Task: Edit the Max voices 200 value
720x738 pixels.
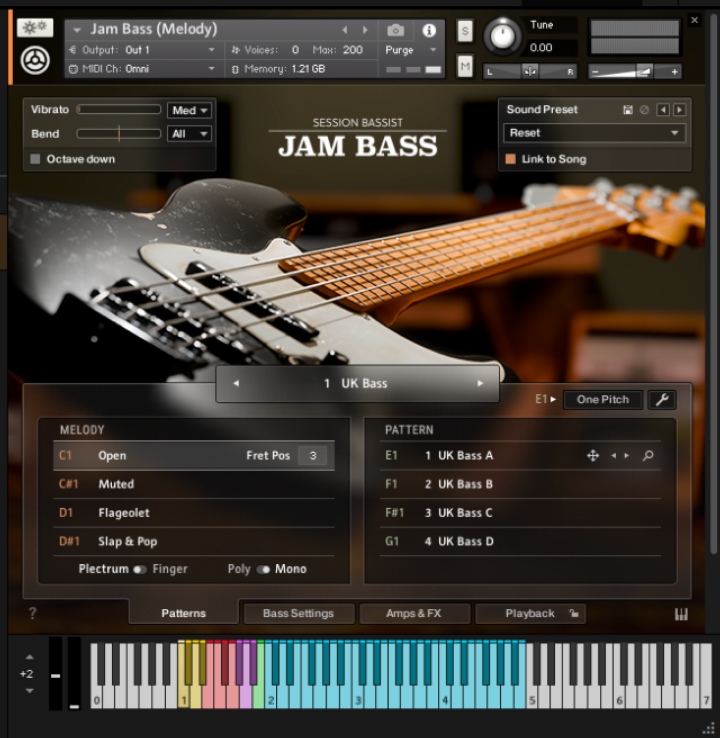Action: point(352,50)
